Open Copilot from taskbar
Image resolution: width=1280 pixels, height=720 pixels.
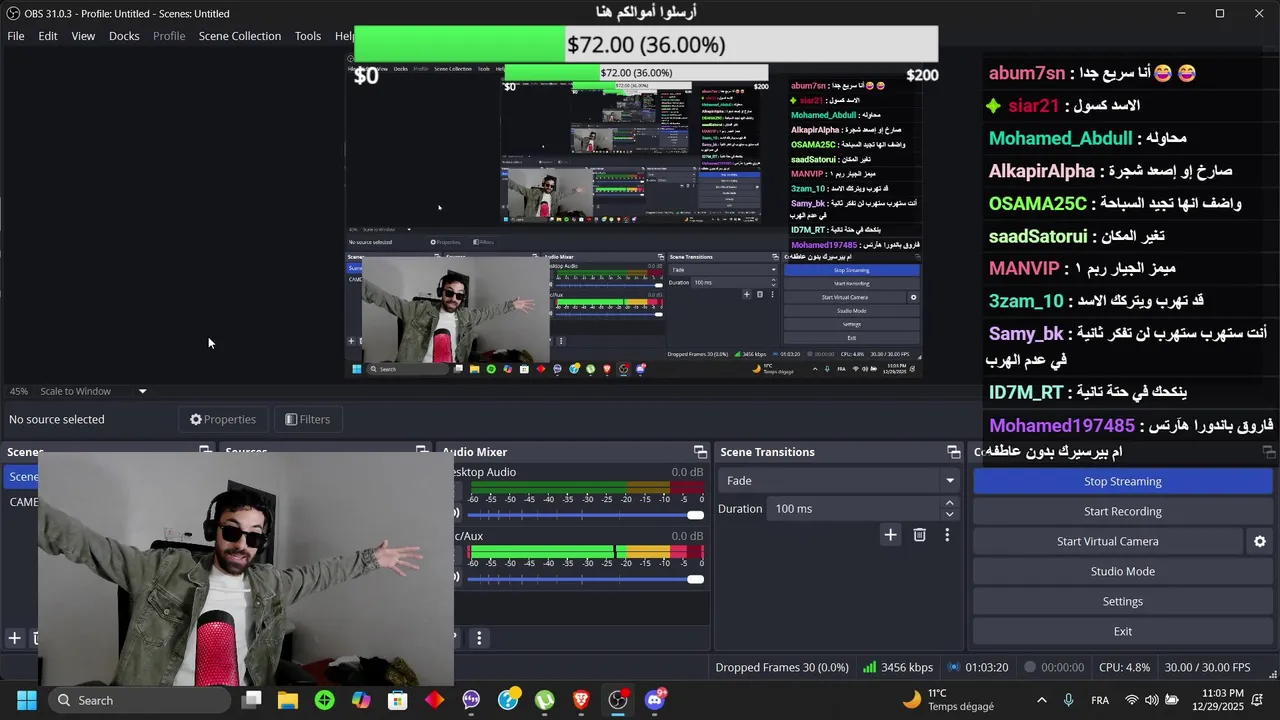tap(361, 700)
